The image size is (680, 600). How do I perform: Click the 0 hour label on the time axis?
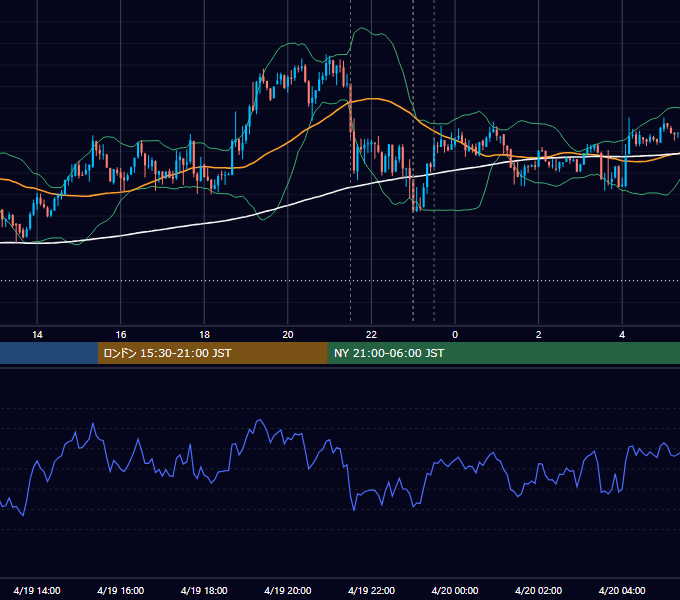(455, 335)
